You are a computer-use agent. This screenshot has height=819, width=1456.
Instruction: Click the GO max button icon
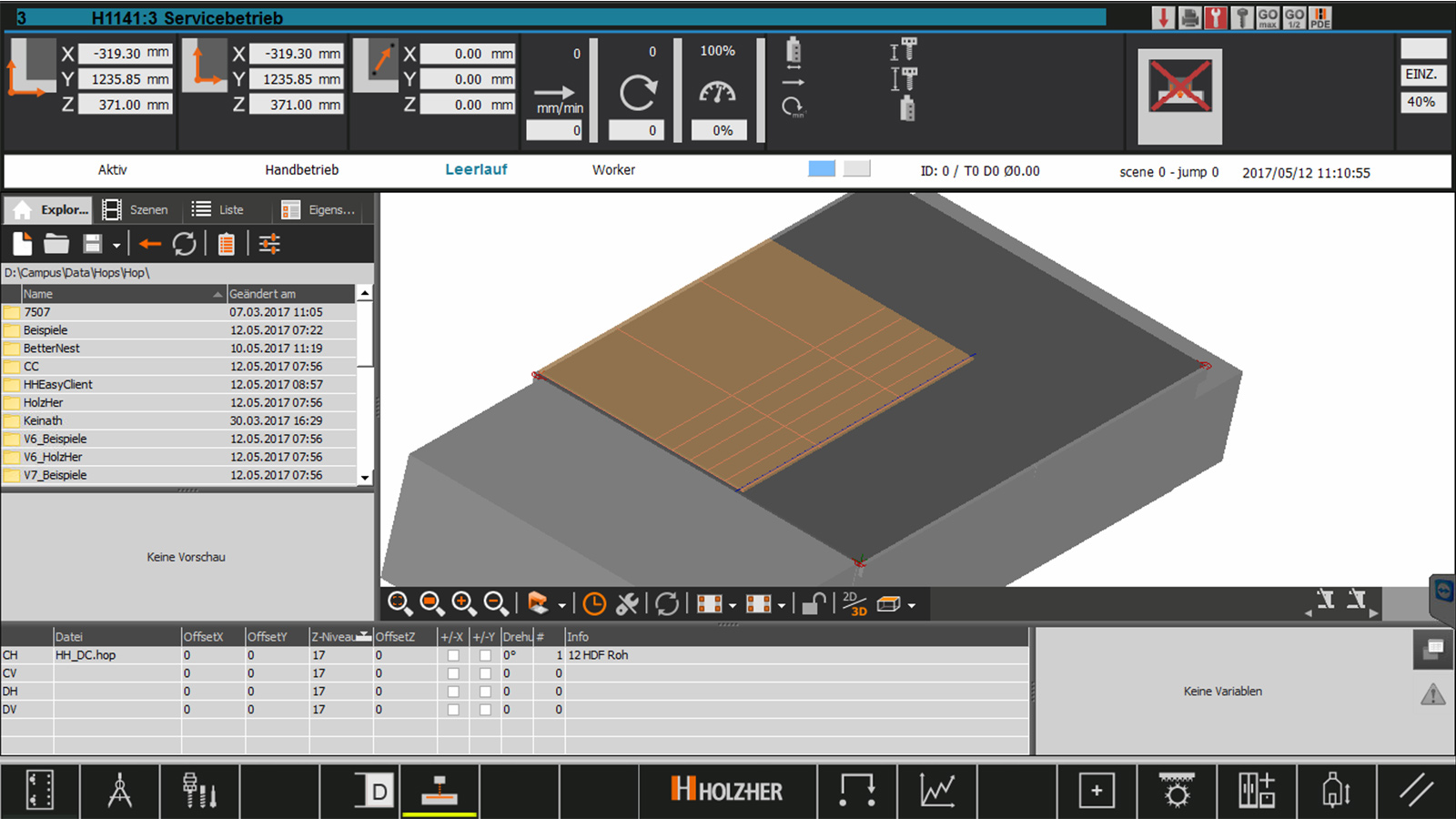1268,17
